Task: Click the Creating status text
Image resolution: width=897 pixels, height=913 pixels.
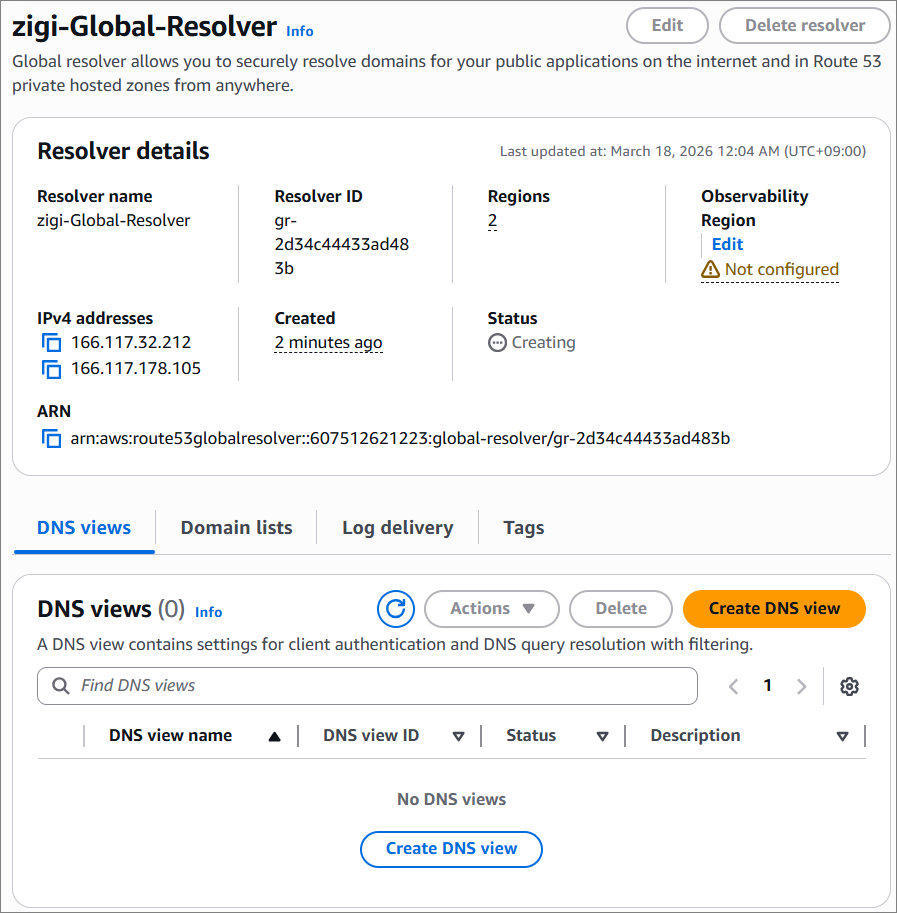Action: click(x=543, y=342)
